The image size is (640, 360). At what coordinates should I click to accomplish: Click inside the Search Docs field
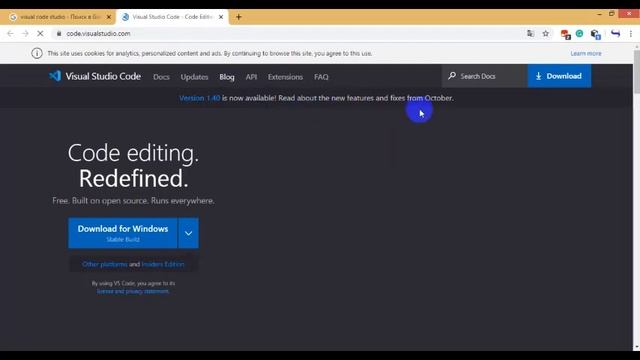click(x=484, y=76)
